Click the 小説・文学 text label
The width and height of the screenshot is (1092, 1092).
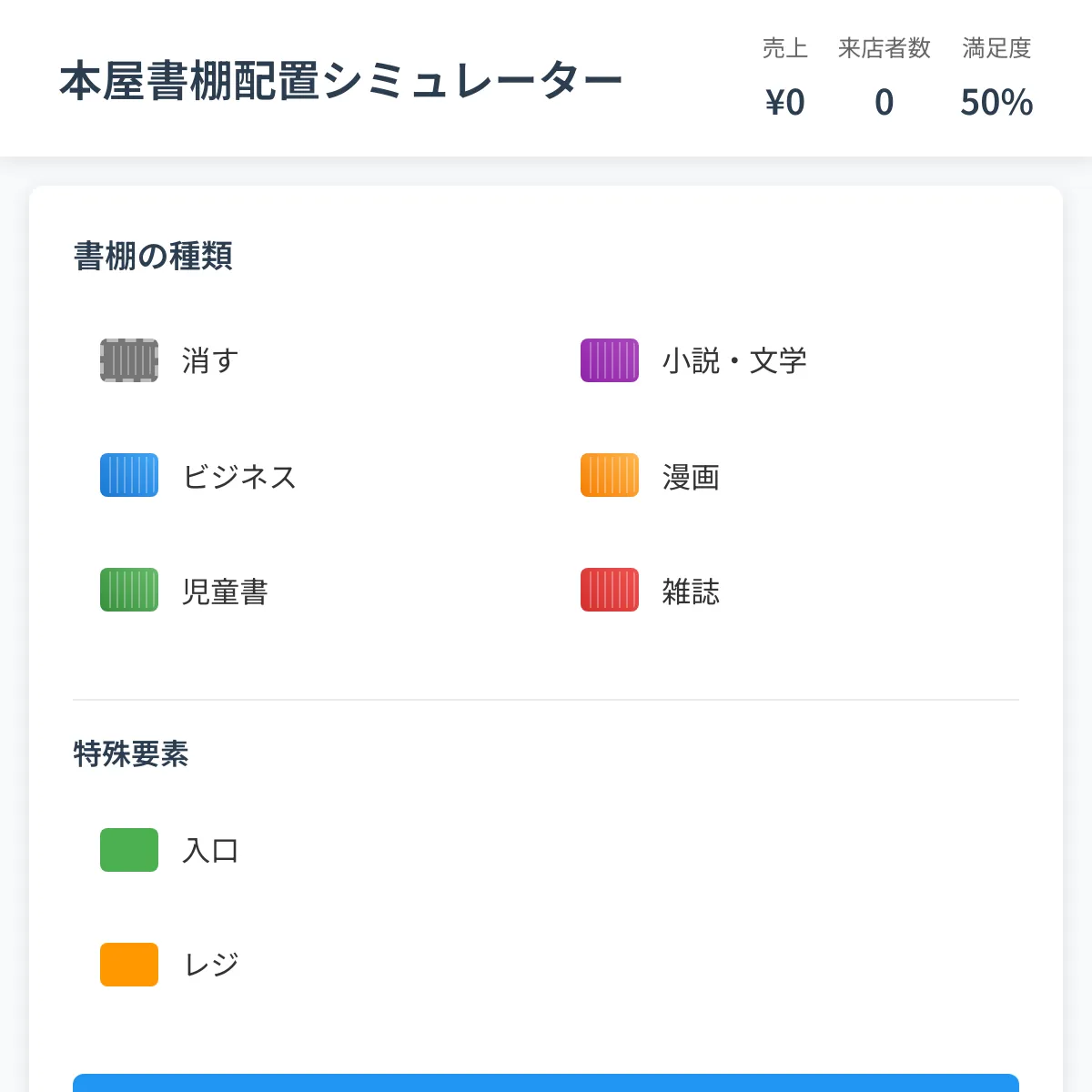734,361
